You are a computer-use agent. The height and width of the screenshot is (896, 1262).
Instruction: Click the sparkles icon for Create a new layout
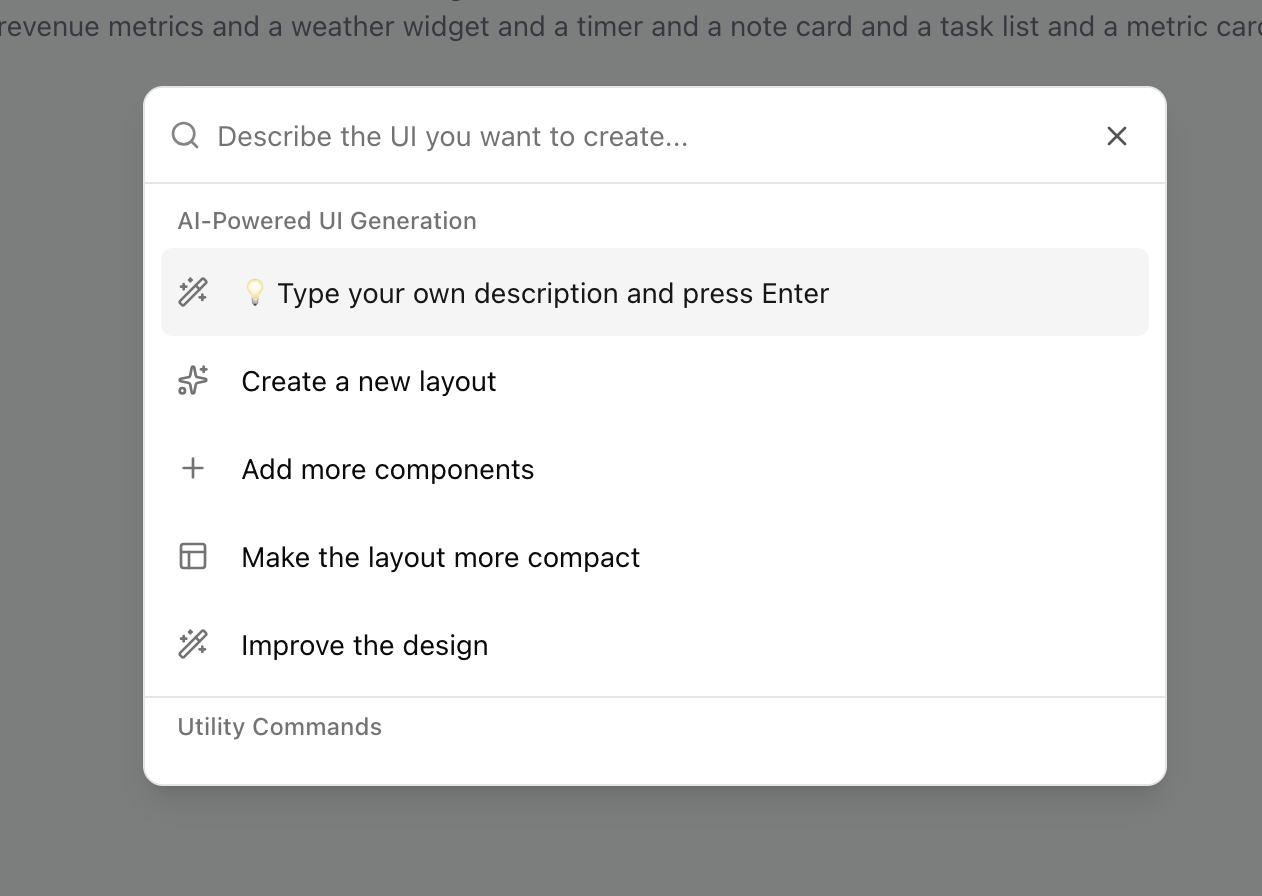193,381
